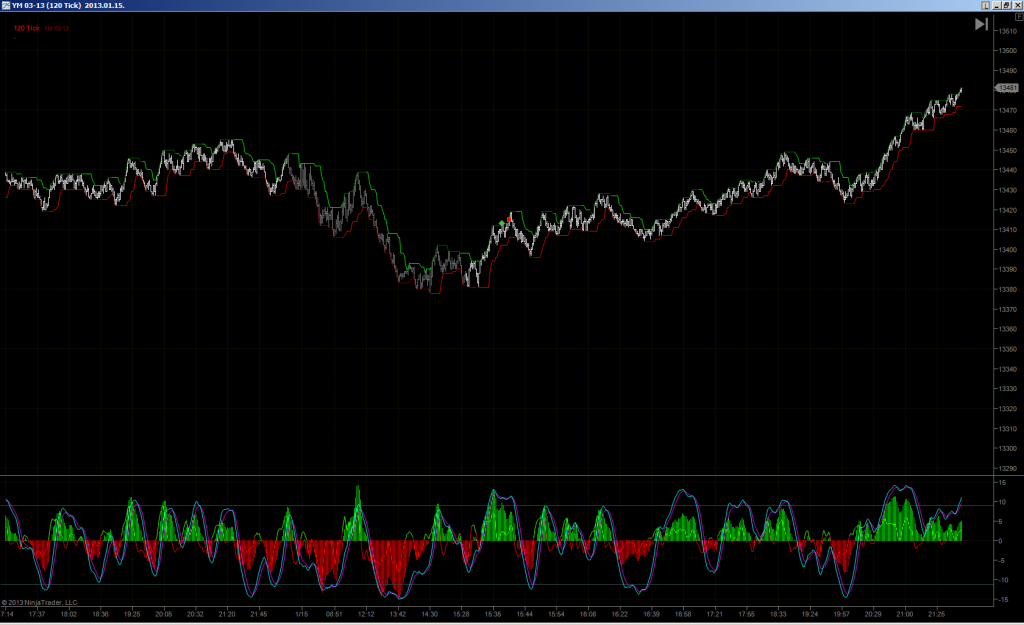This screenshot has height=625, width=1024.
Task: Click the "13400" price axis label
Action: click(1007, 249)
